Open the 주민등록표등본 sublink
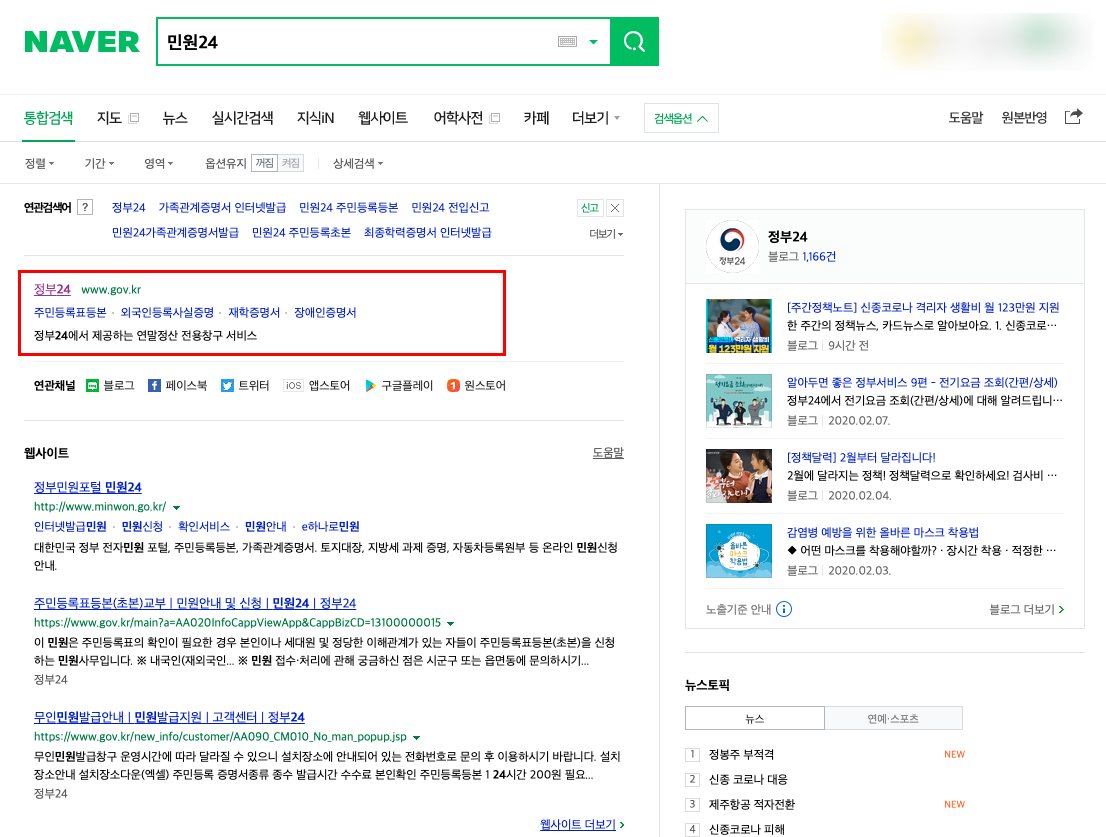1106x837 pixels. [x=70, y=312]
